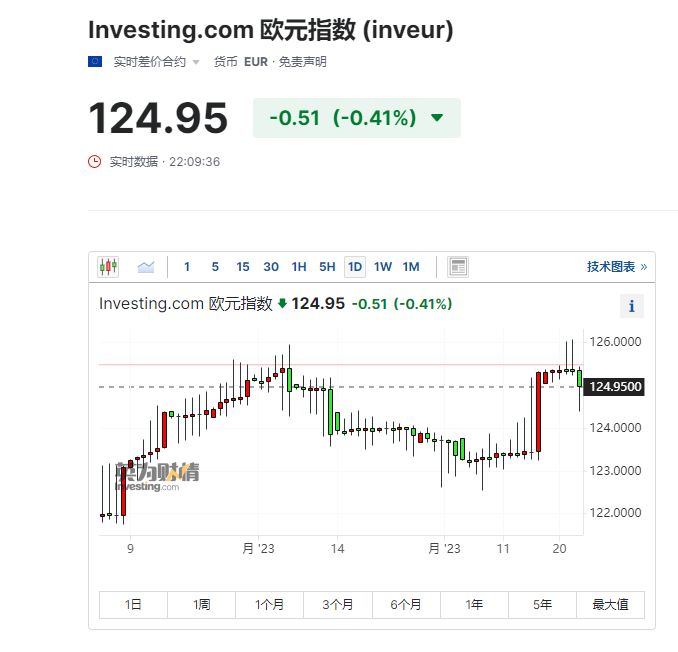Open the 技术图表 link
The width and height of the screenshot is (678, 652).
point(617,267)
